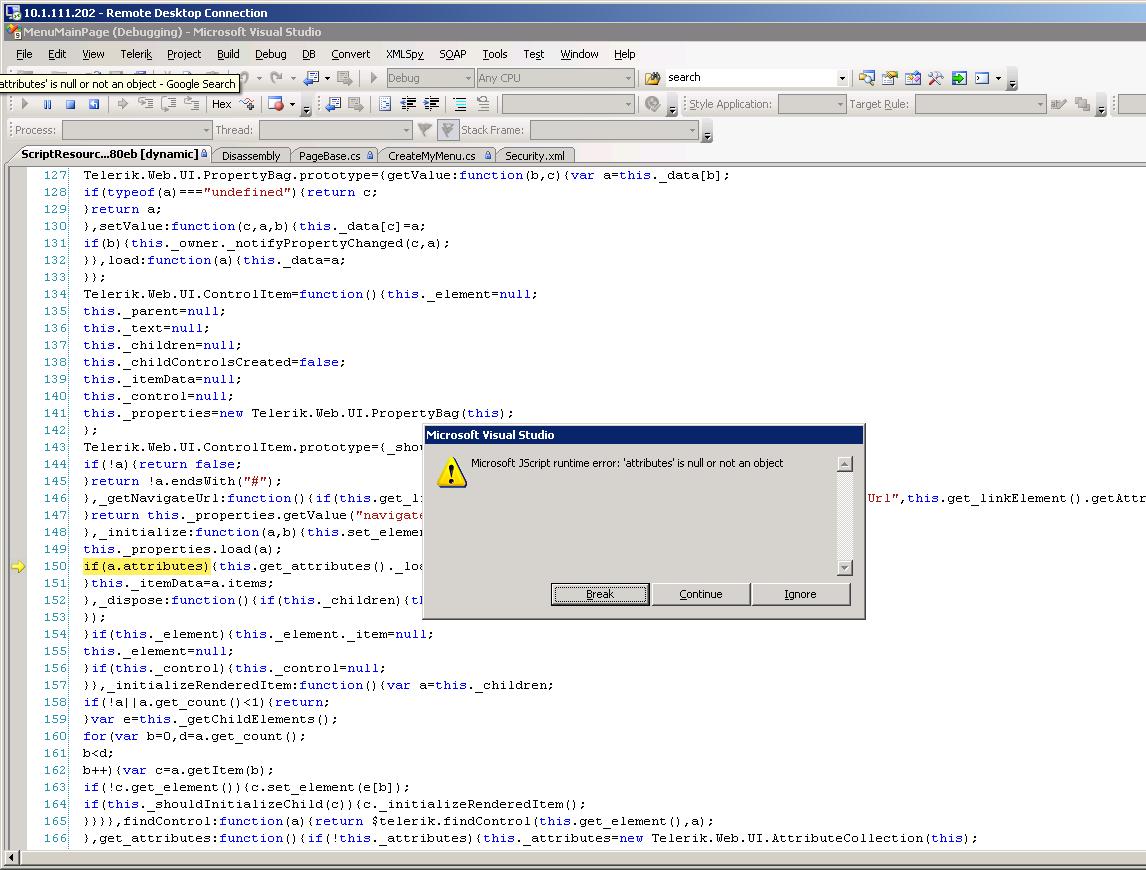1146x870 pixels.
Task: Click the Step Out icon
Action: [x=191, y=105]
